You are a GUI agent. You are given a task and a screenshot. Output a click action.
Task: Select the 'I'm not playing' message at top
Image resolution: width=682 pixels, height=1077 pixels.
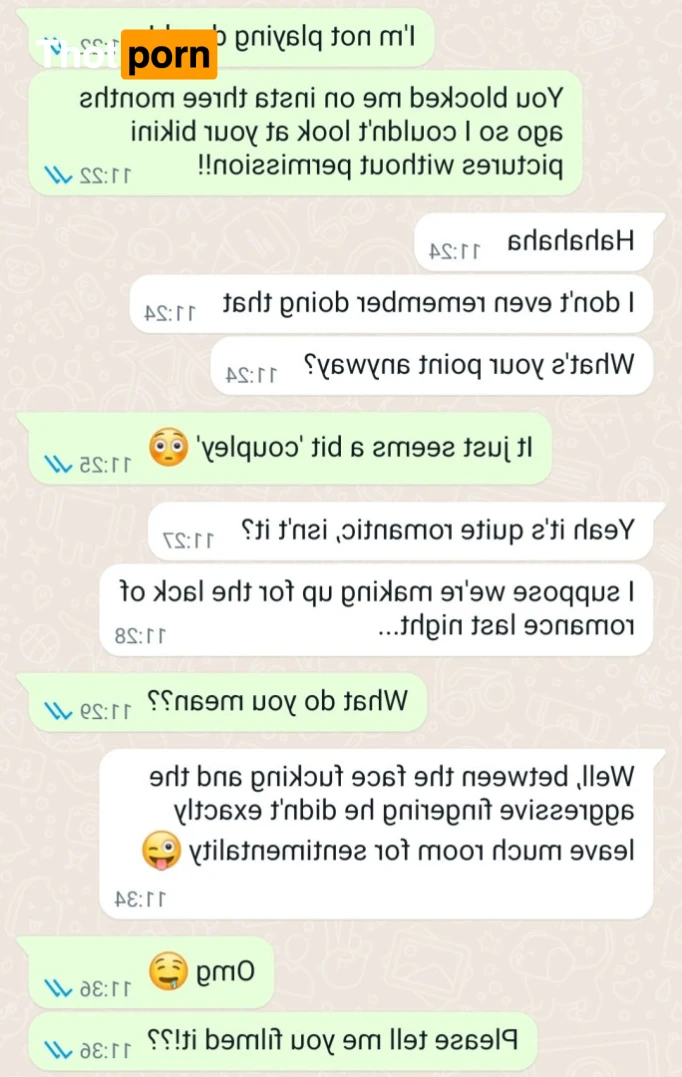(x=225, y=37)
